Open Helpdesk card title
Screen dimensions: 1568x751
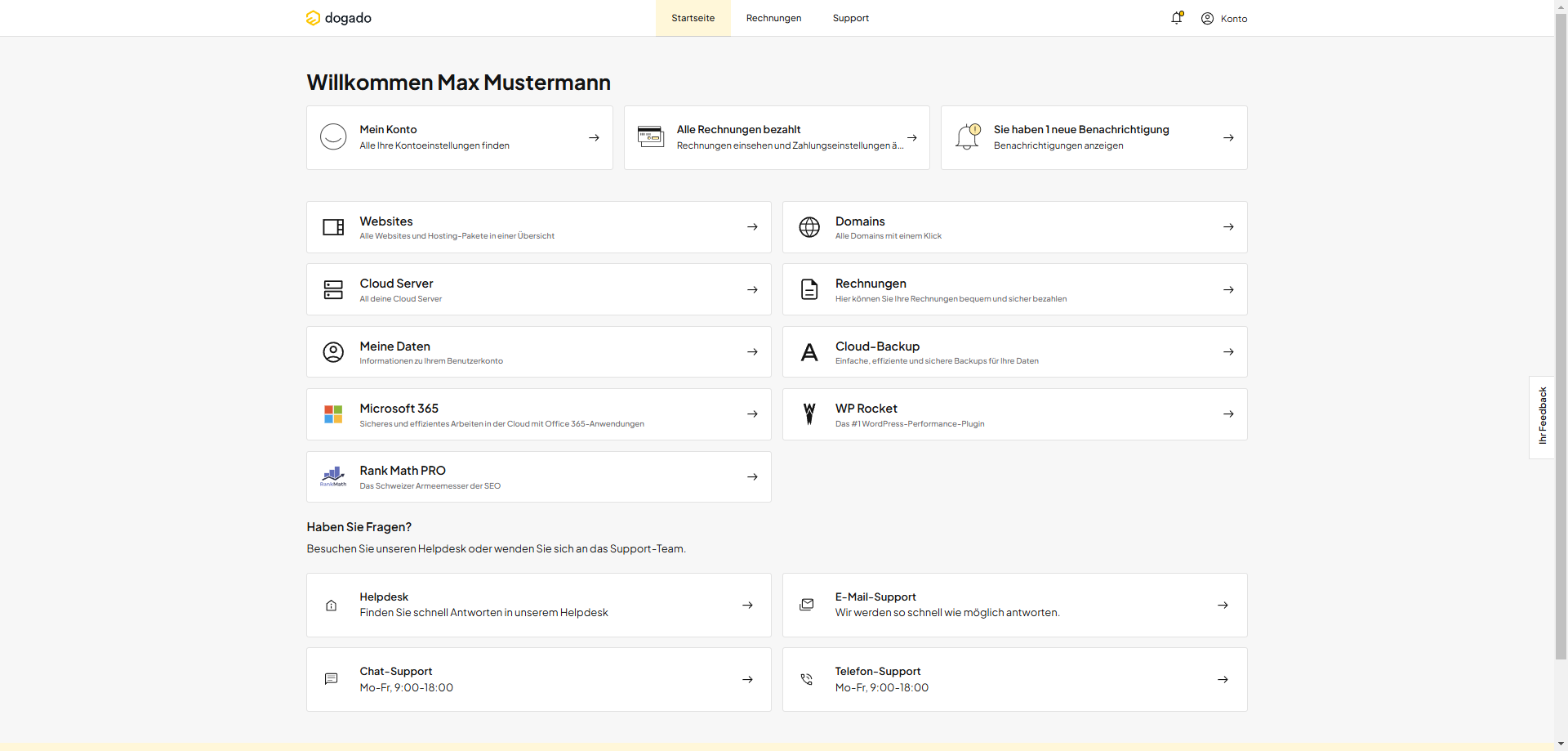(384, 597)
